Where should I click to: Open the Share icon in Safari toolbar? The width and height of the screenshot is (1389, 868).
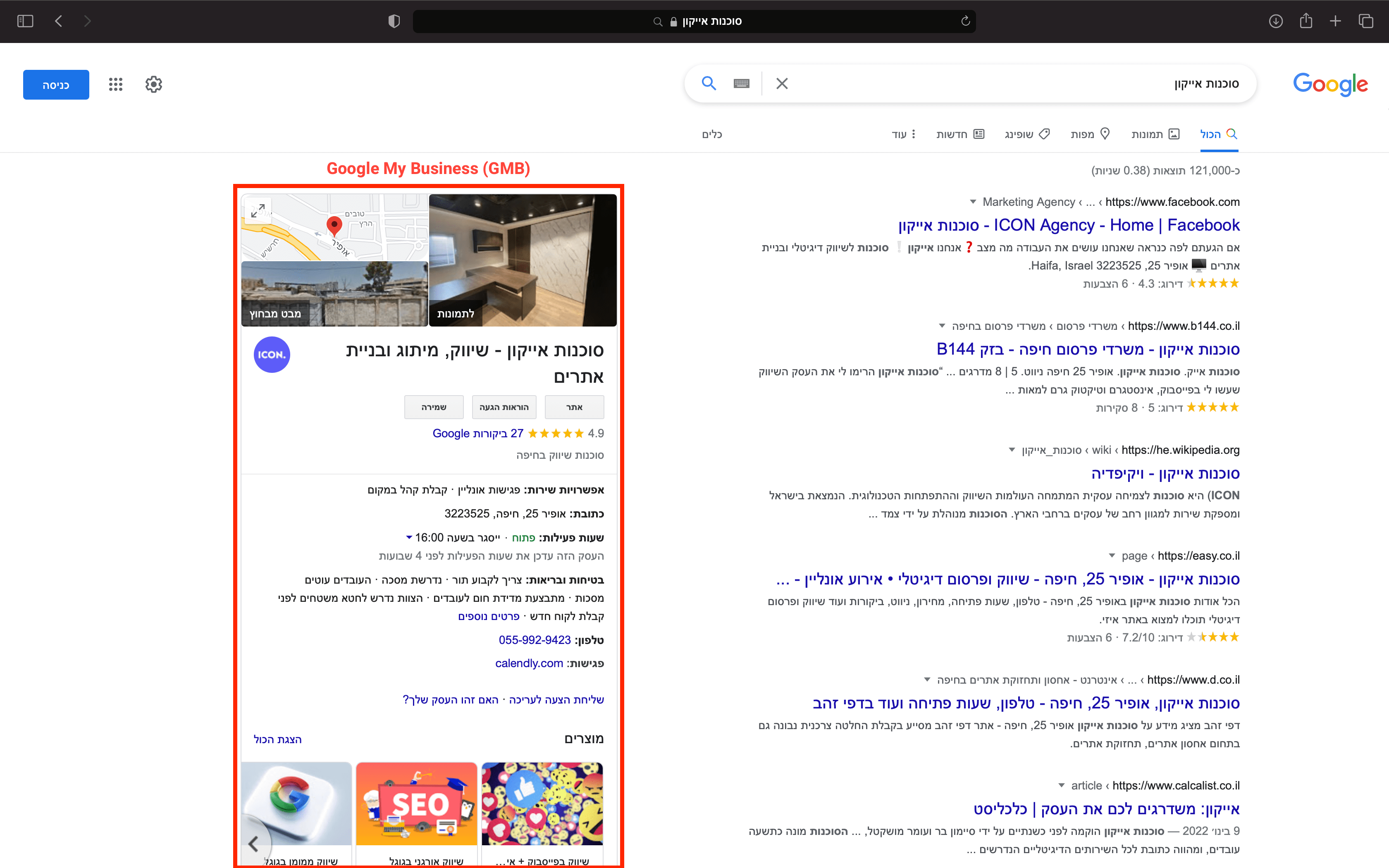click(x=1306, y=21)
